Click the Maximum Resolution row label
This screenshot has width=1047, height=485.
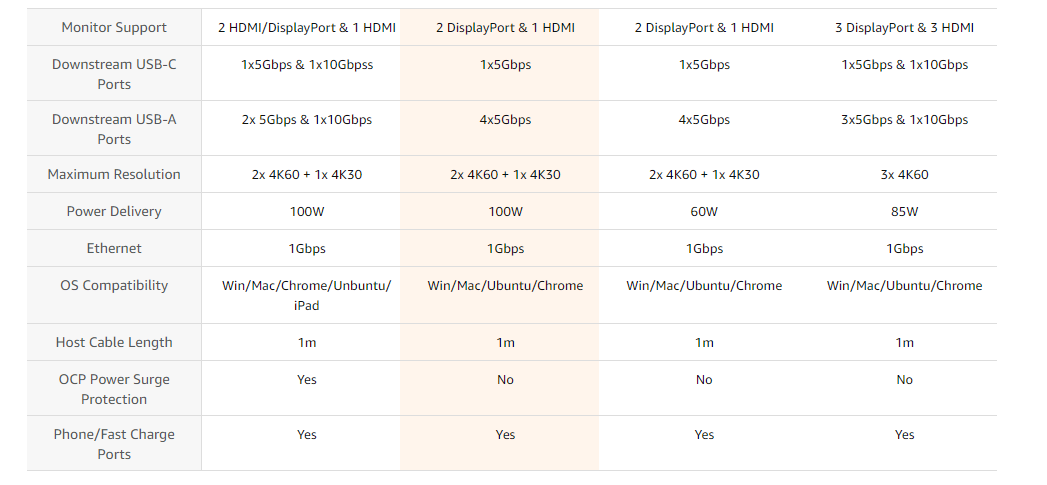(x=114, y=175)
